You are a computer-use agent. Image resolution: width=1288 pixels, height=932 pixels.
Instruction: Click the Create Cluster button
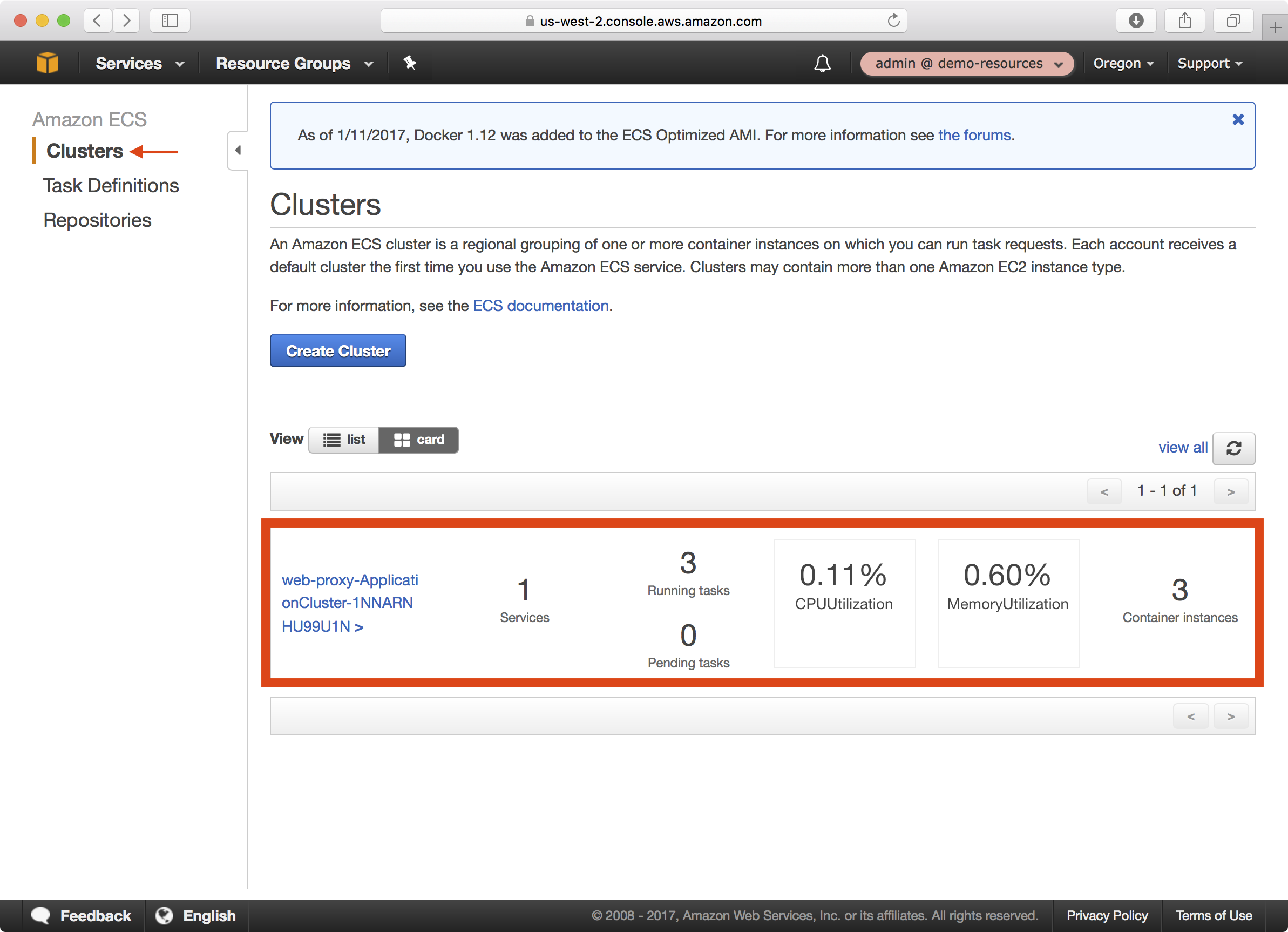click(338, 350)
